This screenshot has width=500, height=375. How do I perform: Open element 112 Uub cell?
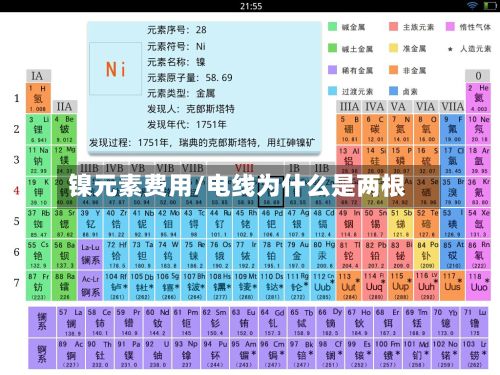323,286
